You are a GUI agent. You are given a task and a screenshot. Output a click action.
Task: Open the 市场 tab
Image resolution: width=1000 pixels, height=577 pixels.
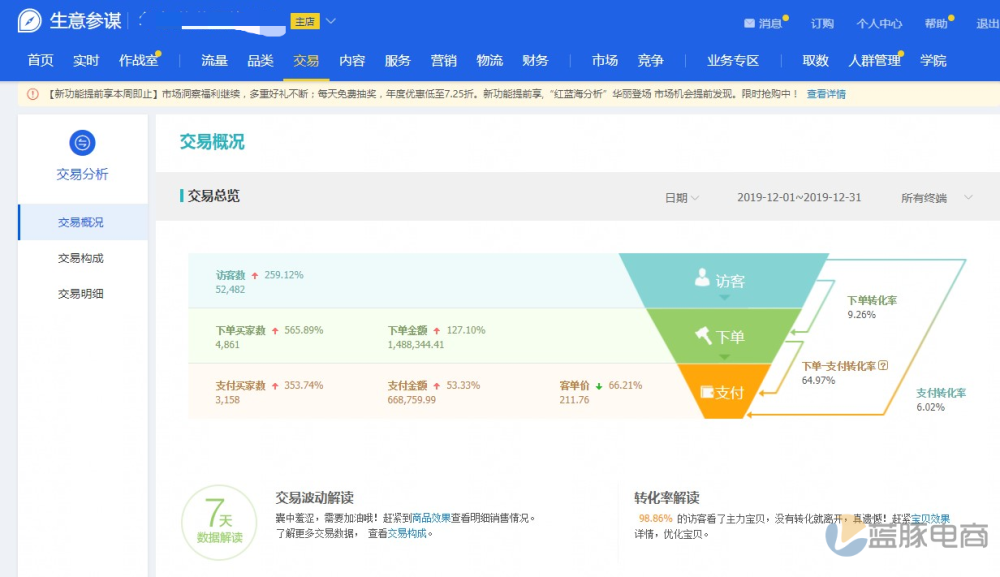tap(605, 61)
